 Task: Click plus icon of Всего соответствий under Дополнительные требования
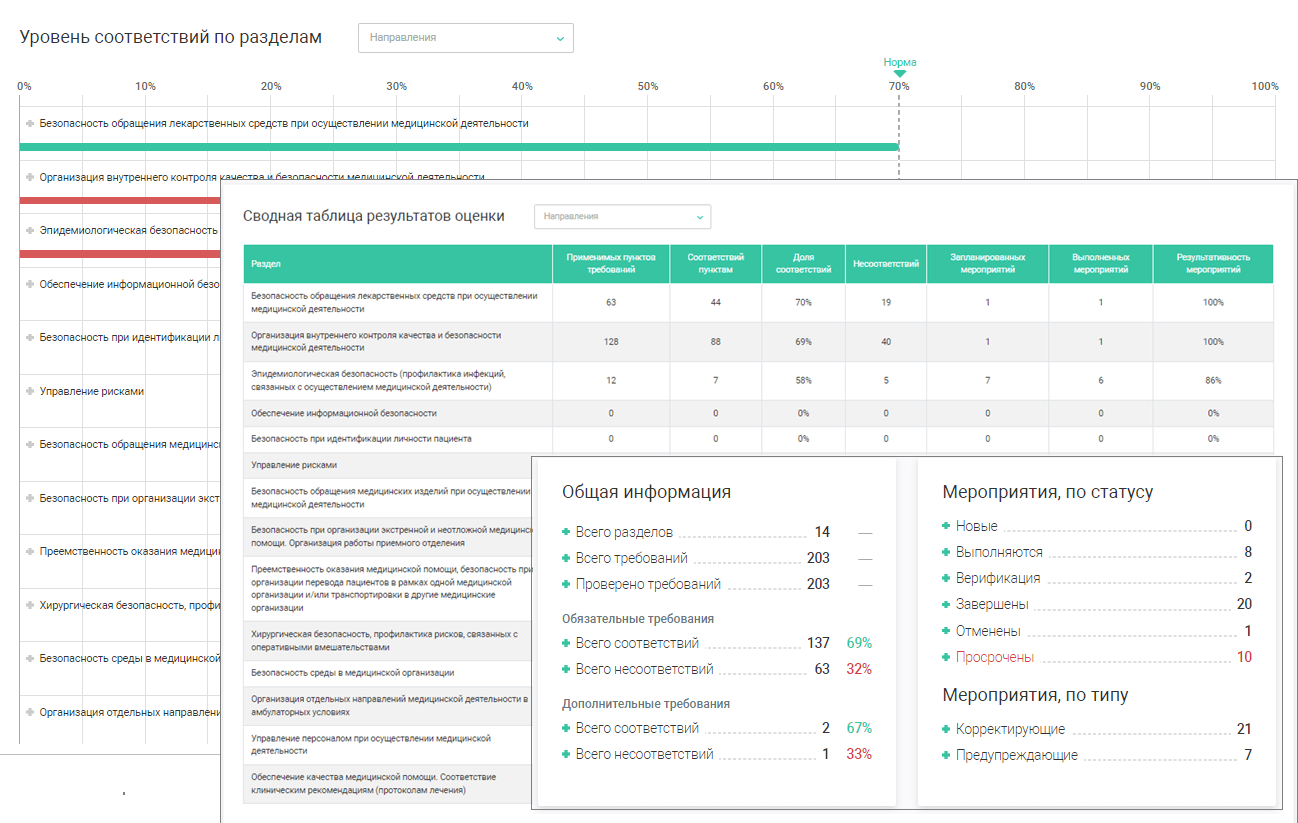pyautogui.click(x=567, y=728)
